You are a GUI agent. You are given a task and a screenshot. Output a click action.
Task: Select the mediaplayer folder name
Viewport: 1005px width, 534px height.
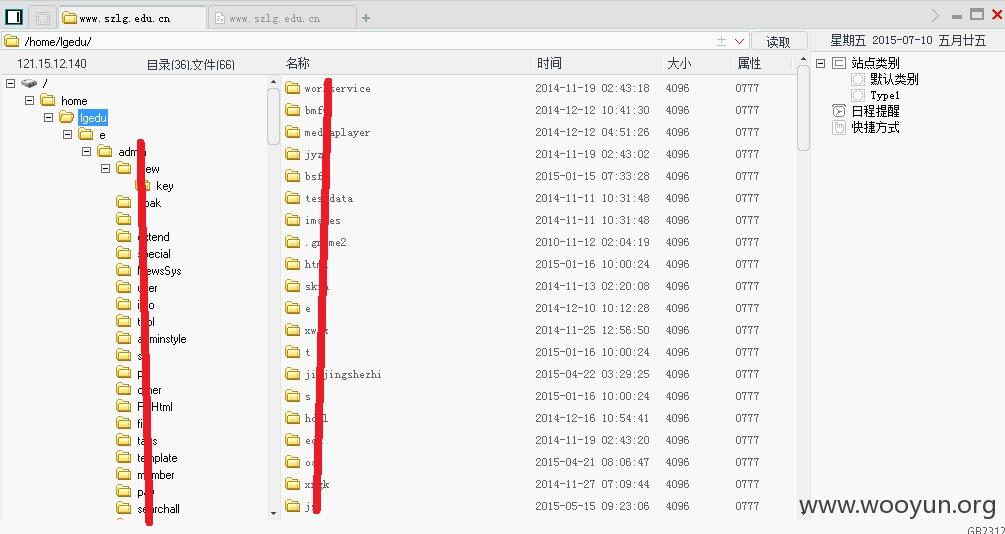(337, 133)
